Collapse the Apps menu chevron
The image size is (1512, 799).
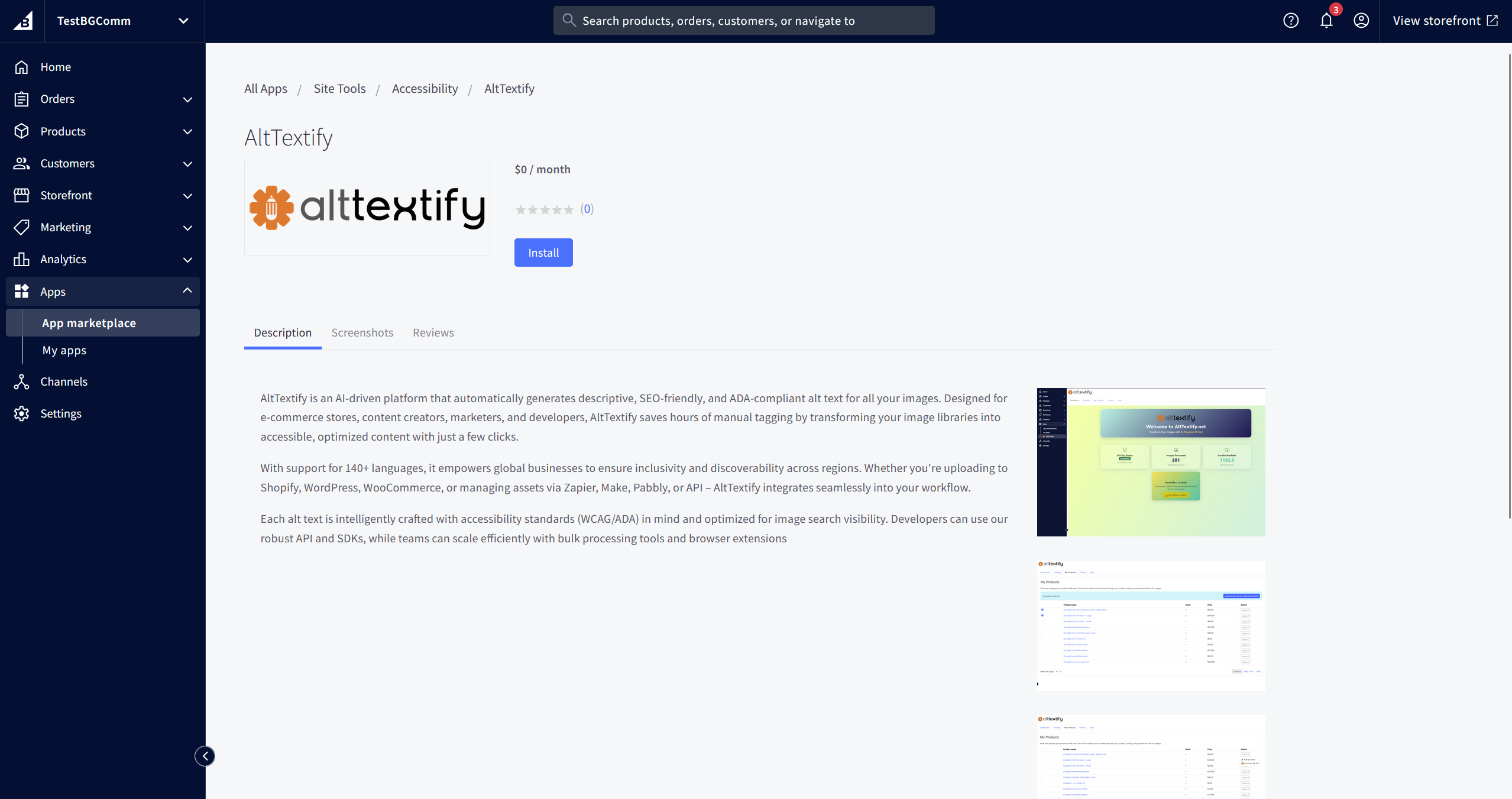(187, 290)
